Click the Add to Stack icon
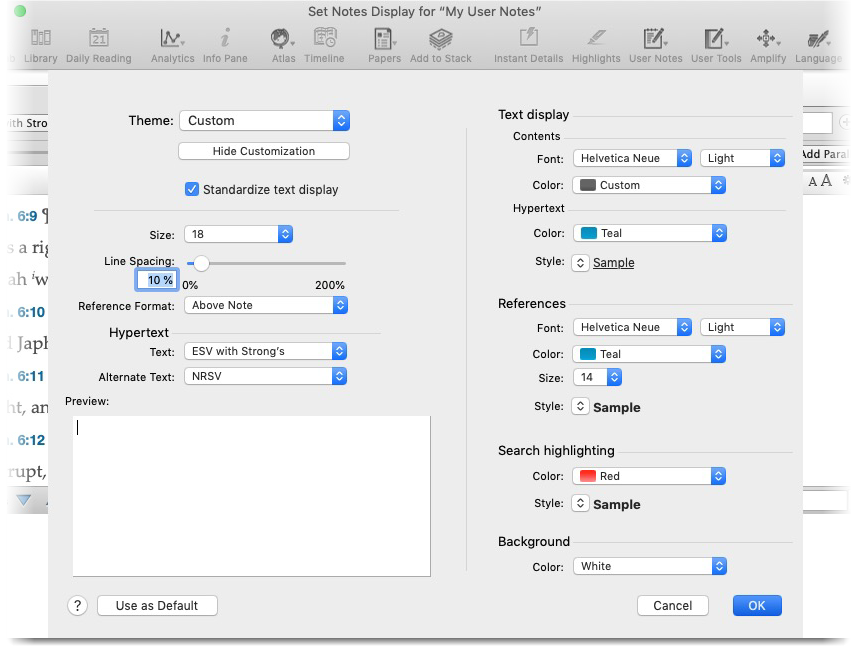The image size is (858, 652). pyautogui.click(x=440, y=39)
